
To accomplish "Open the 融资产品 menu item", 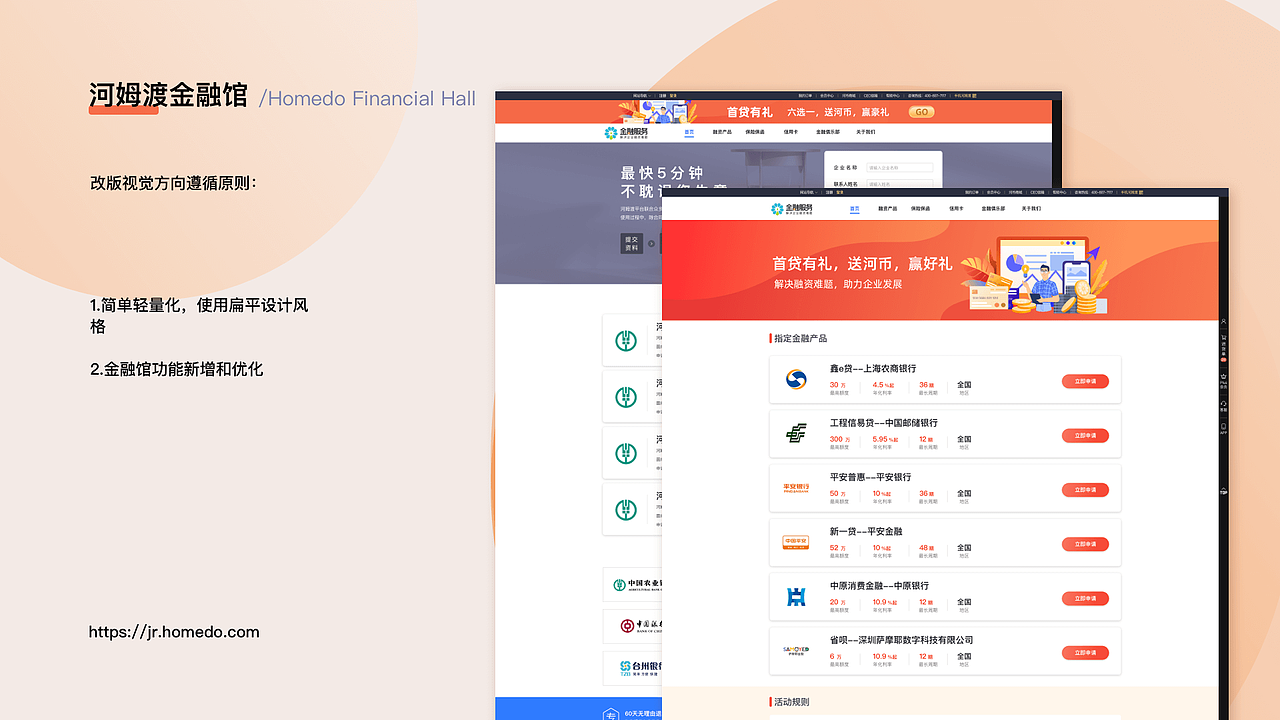I will 888,209.
